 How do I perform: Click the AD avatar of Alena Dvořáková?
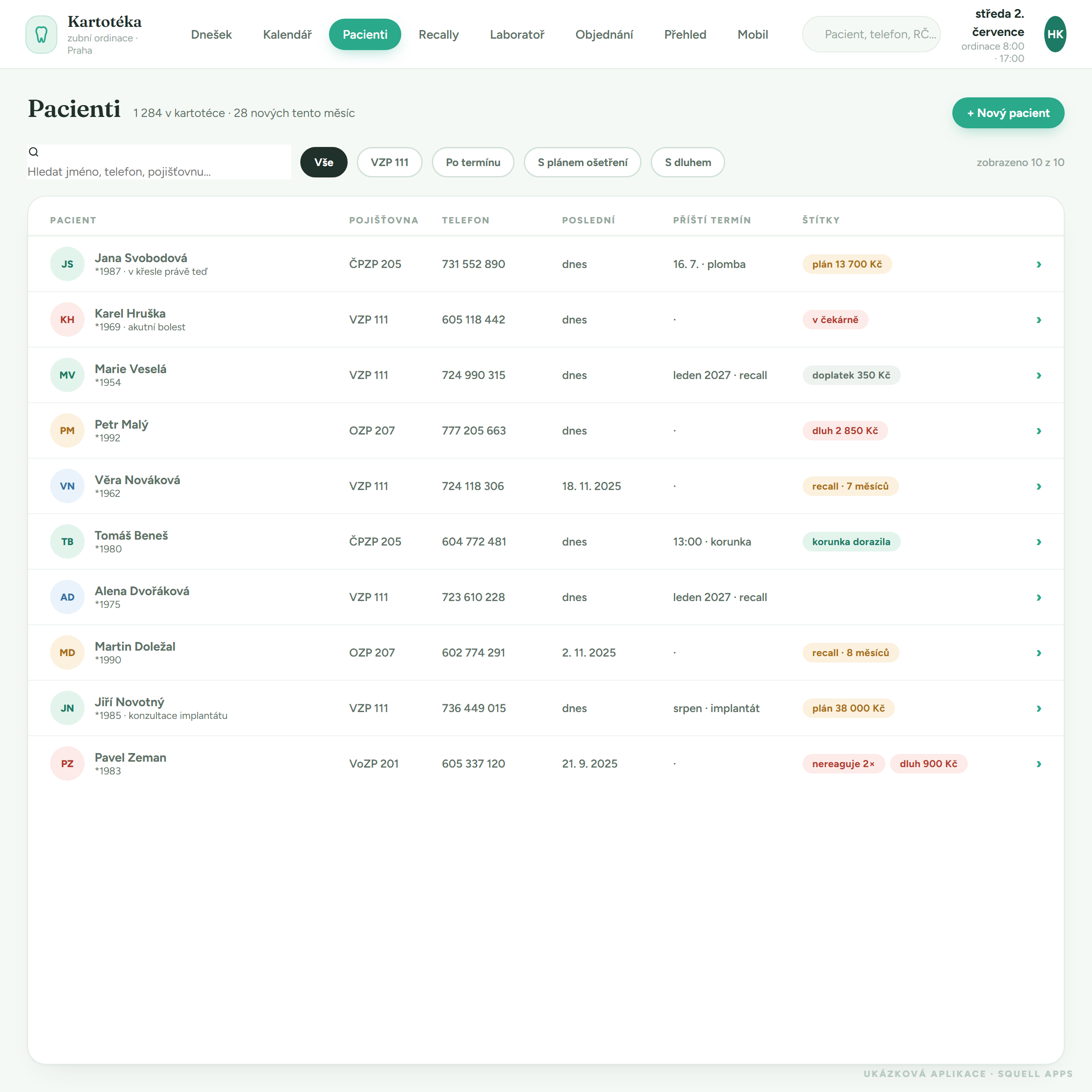(x=67, y=597)
